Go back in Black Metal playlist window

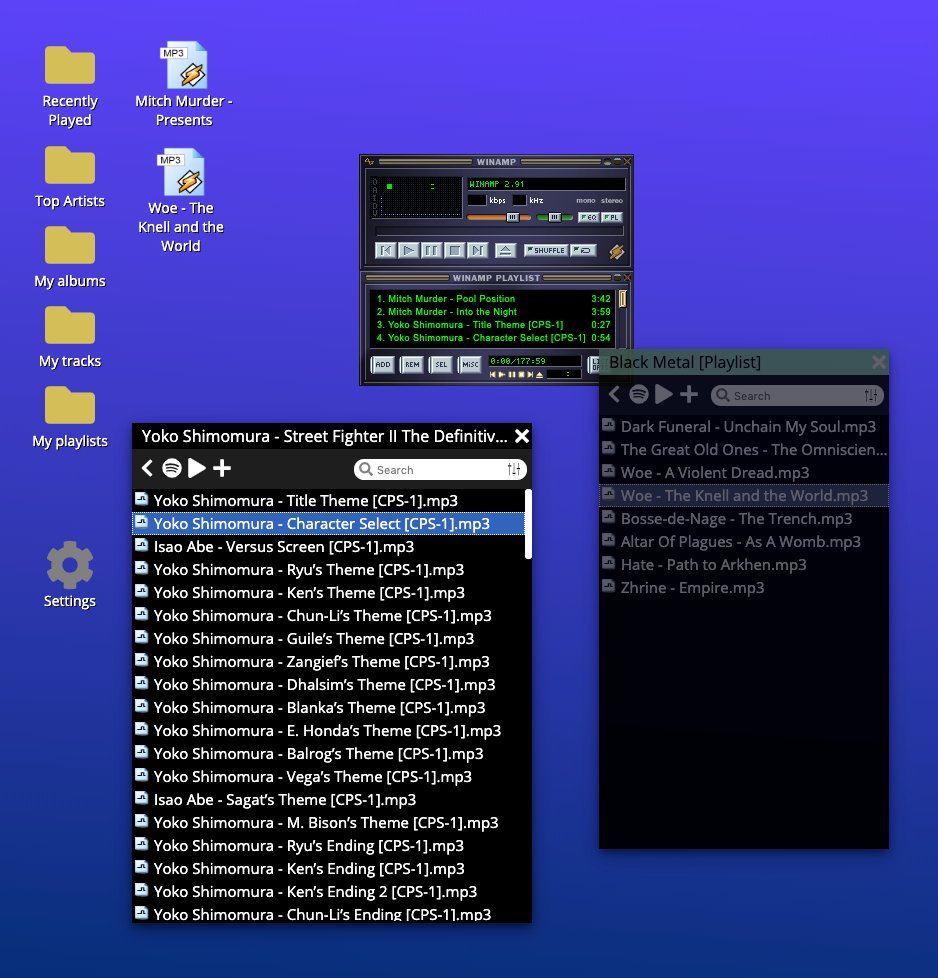[x=614, y=394]
